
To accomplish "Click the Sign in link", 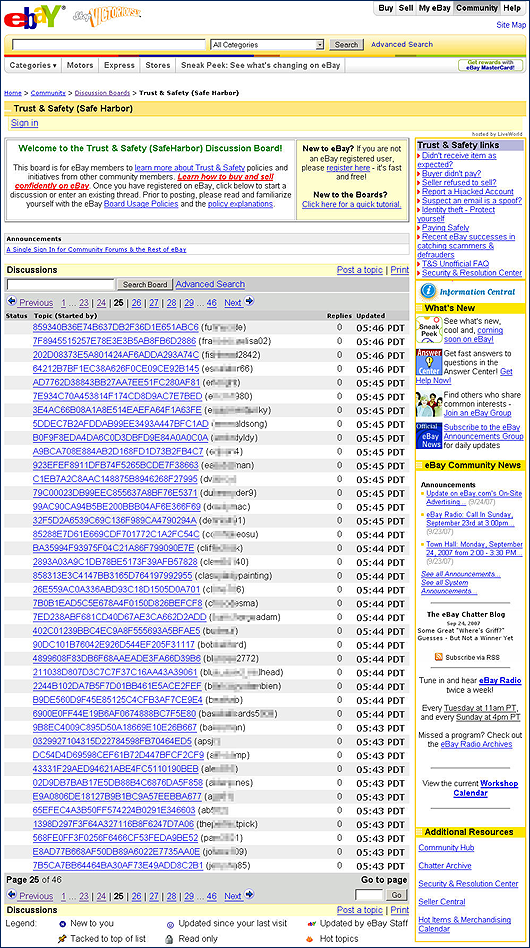I will point(25,123).
